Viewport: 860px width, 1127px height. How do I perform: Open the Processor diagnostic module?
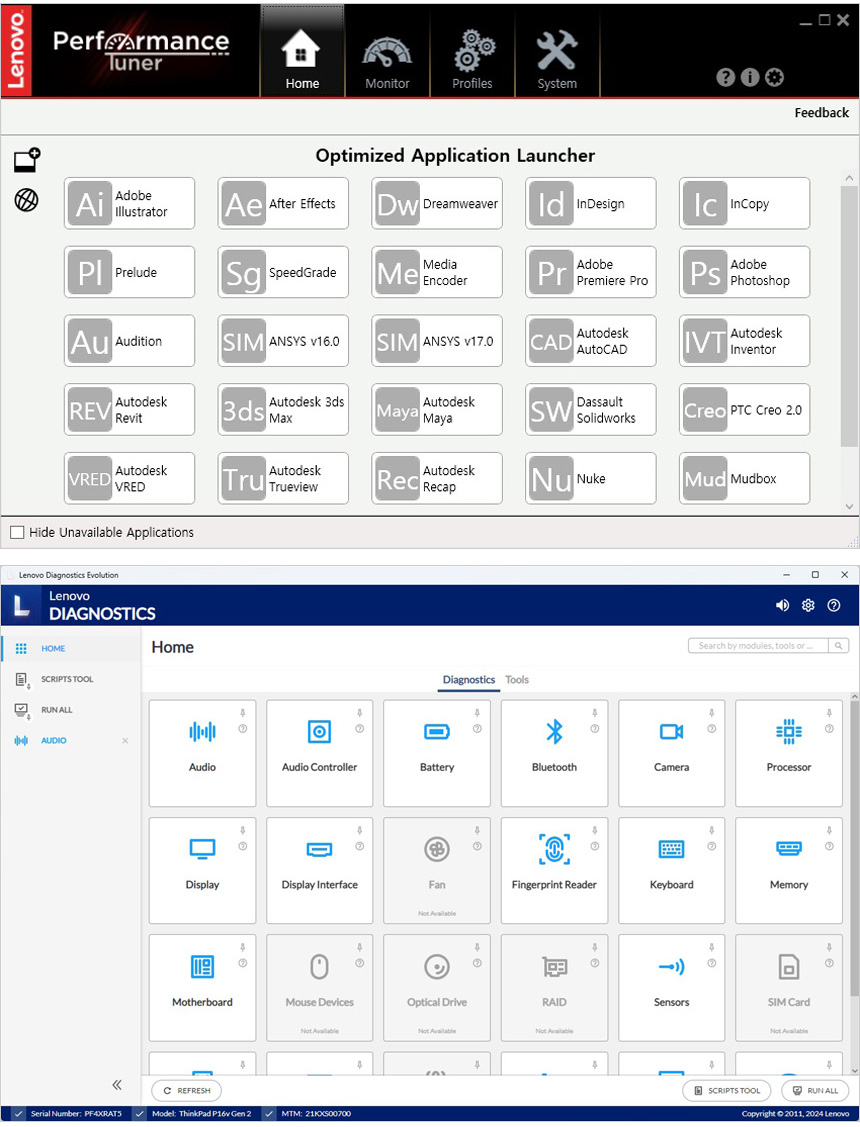(789, 753)
